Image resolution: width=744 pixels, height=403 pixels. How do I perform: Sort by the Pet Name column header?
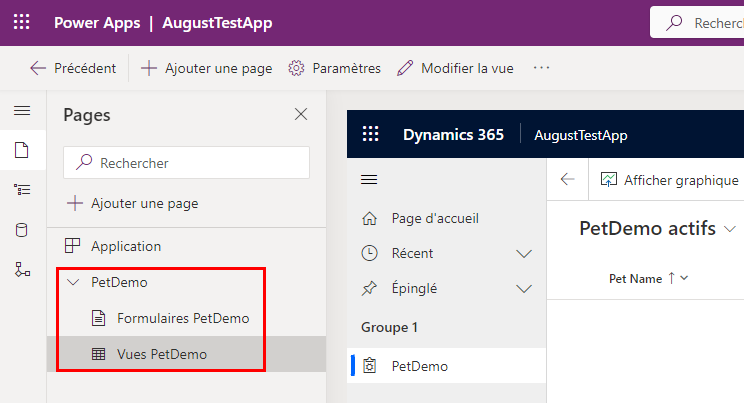[635, 279]
